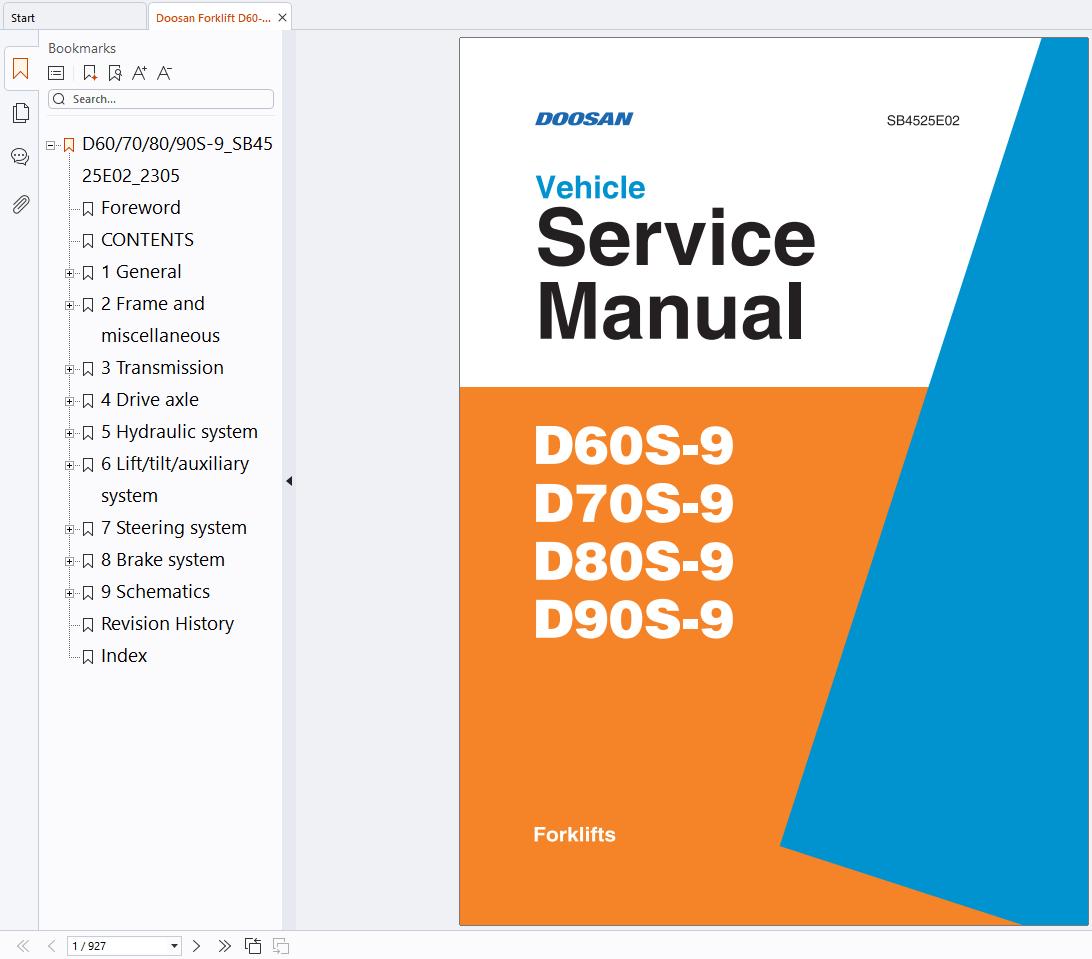Click the find current bookmark icon
1092x959 pixels.
[x=115, y=72]
